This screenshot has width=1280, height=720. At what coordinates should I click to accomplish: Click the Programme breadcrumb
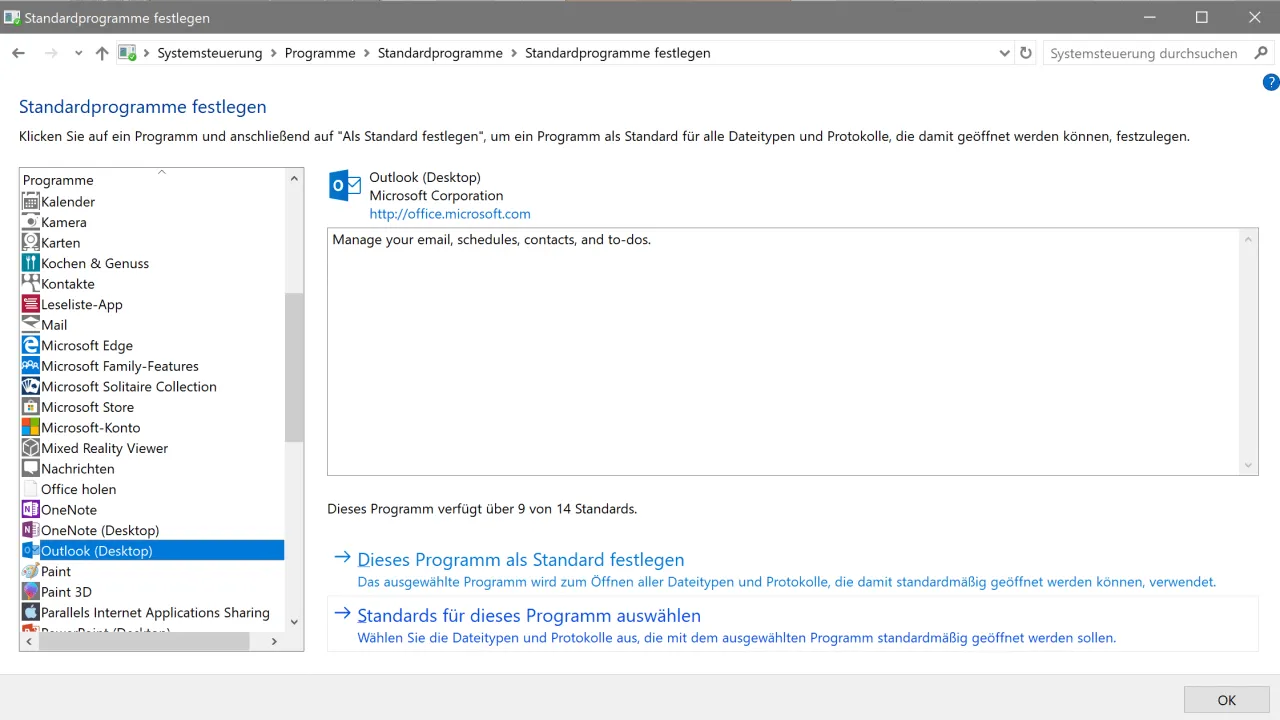click(x=320, y=53)
